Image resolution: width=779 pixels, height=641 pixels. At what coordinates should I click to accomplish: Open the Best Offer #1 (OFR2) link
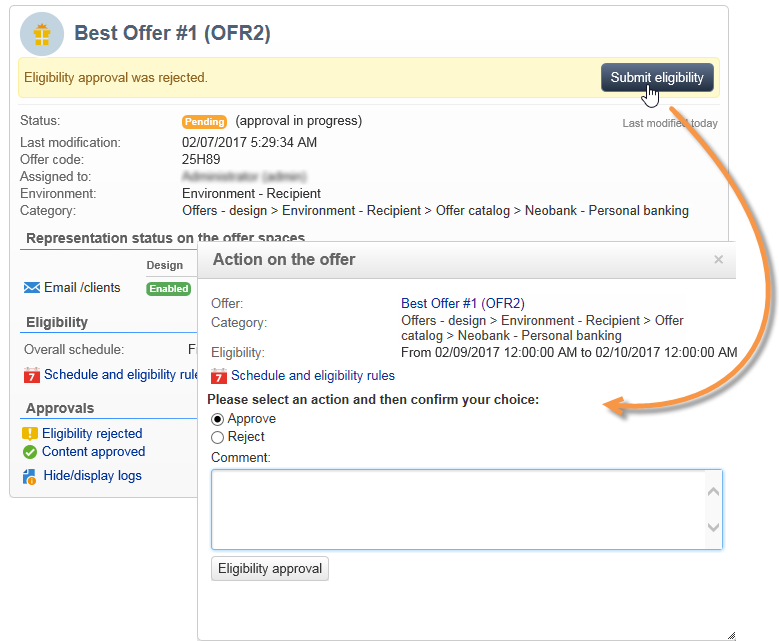[463, 304]
